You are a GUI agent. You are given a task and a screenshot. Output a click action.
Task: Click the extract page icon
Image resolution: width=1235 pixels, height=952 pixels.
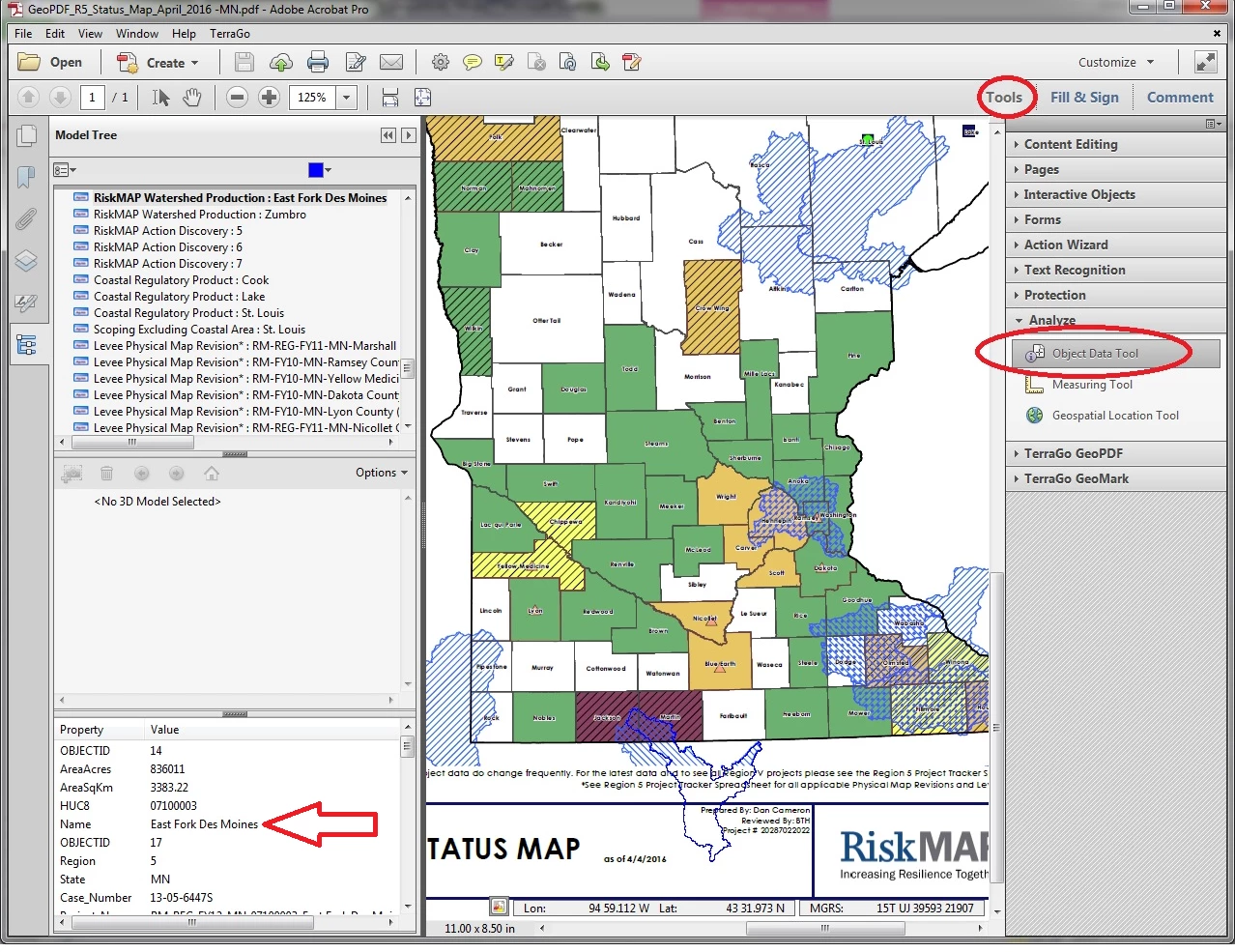(600, 63)
